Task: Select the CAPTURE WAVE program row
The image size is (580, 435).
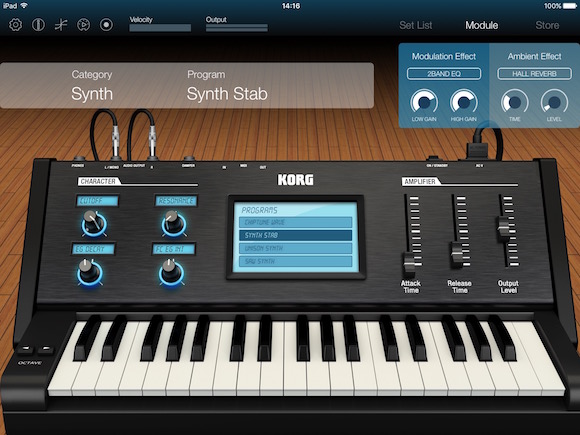Action: (x=296, y=222)
